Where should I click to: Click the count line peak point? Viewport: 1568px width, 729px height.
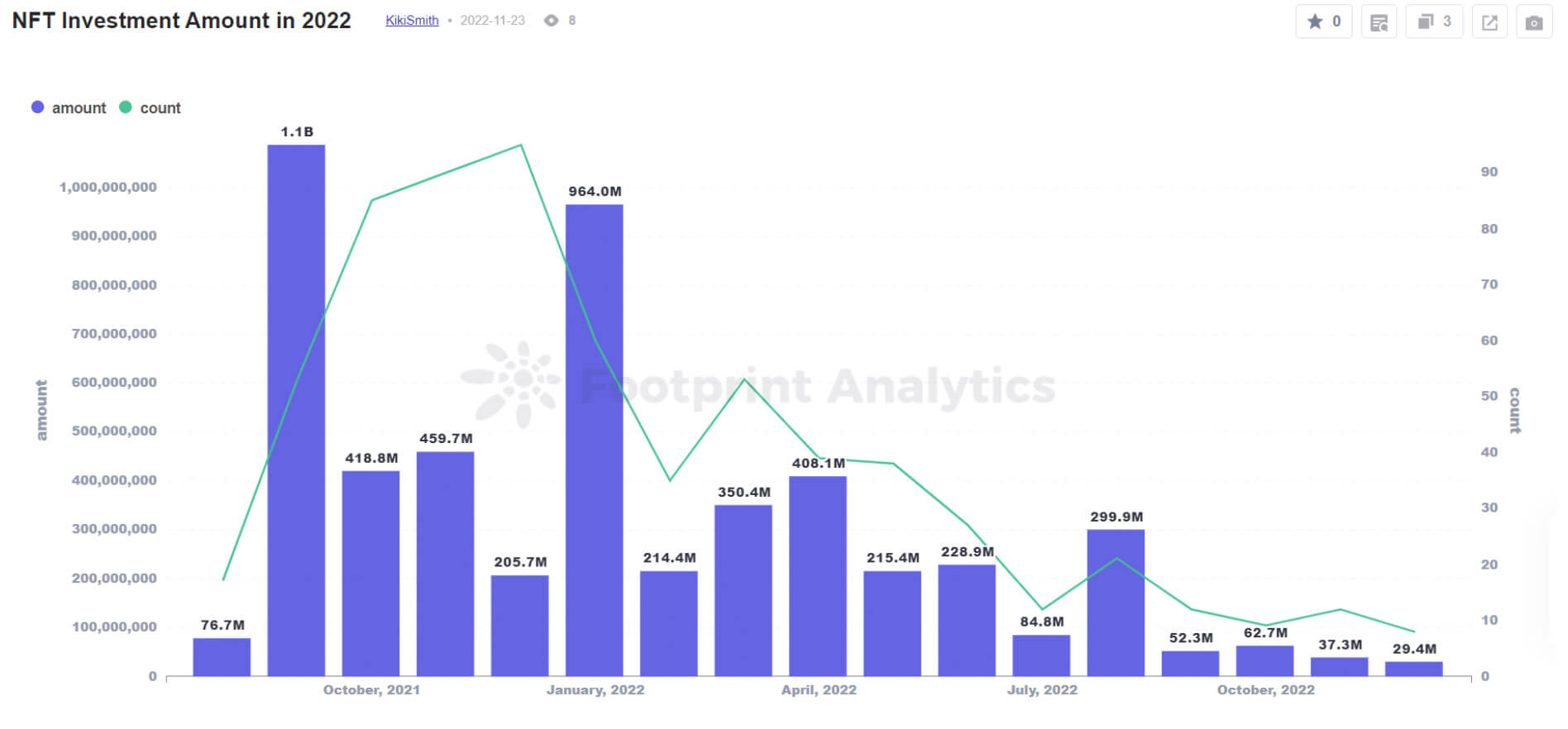pos(520,145)
